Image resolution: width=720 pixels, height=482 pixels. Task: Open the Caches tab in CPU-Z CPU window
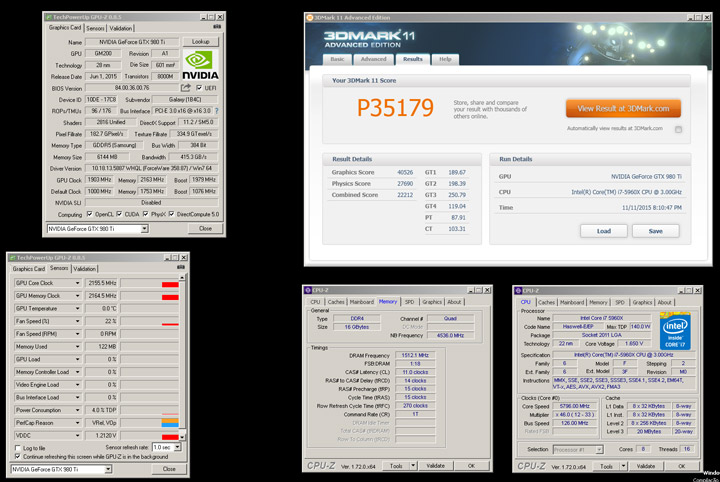pos(546,303)
